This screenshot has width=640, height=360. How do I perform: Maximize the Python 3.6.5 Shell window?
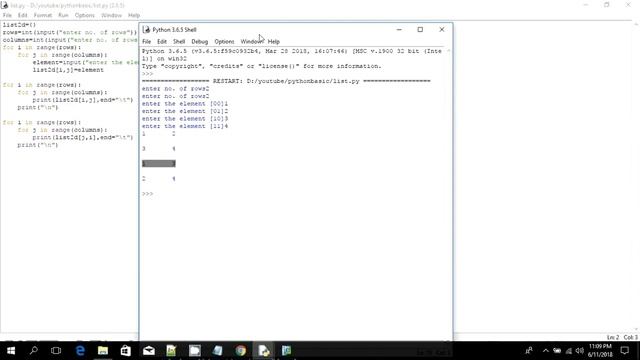coord(420,29)
